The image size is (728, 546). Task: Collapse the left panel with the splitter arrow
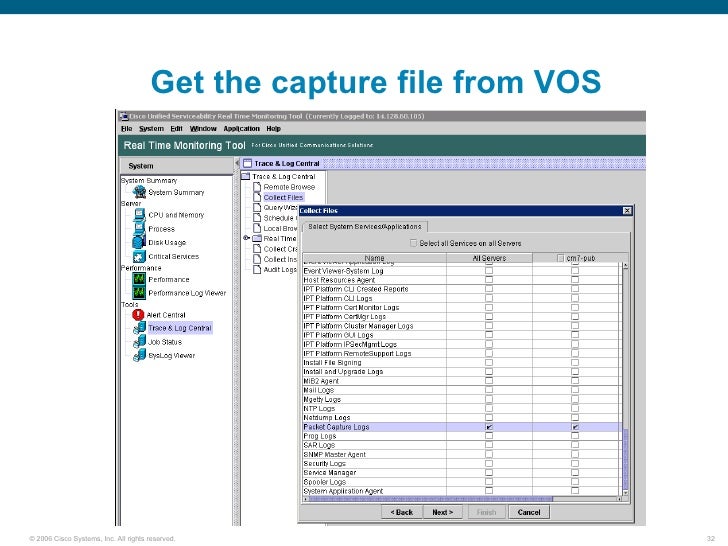(x=237, y=163)
